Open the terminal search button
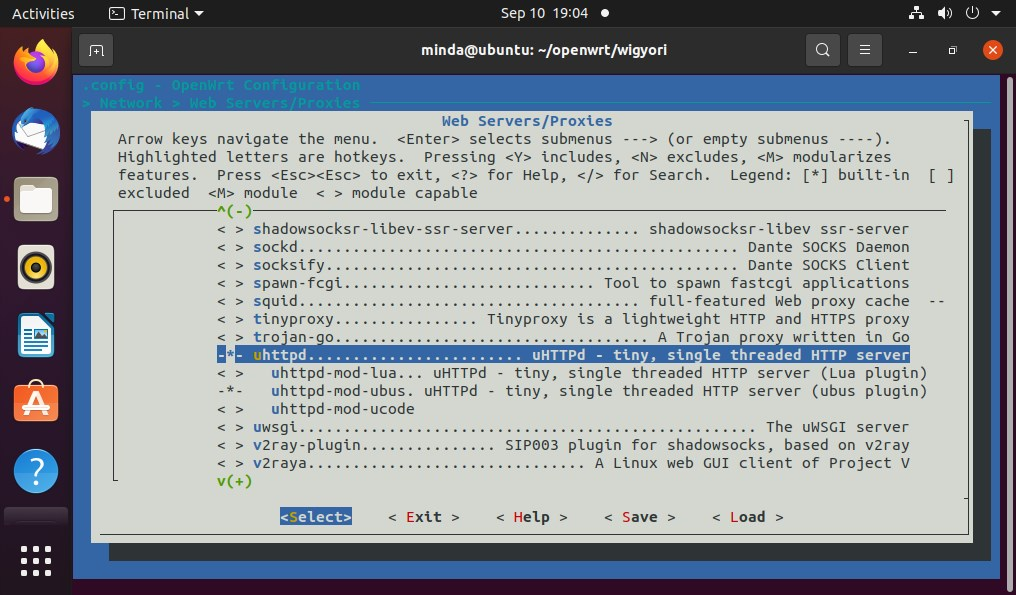 point(822,50)
